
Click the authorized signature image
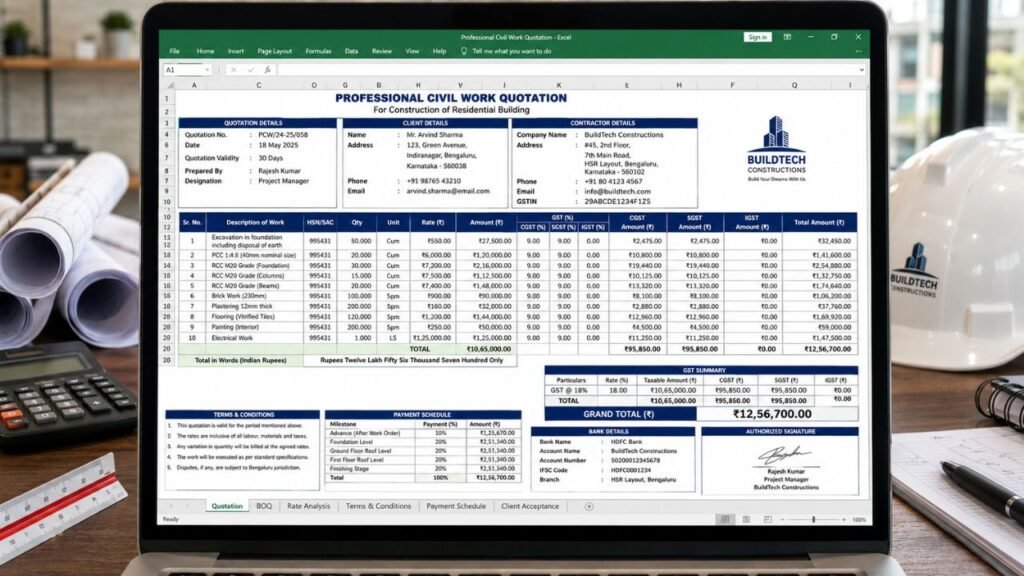[x=784, y=455]
